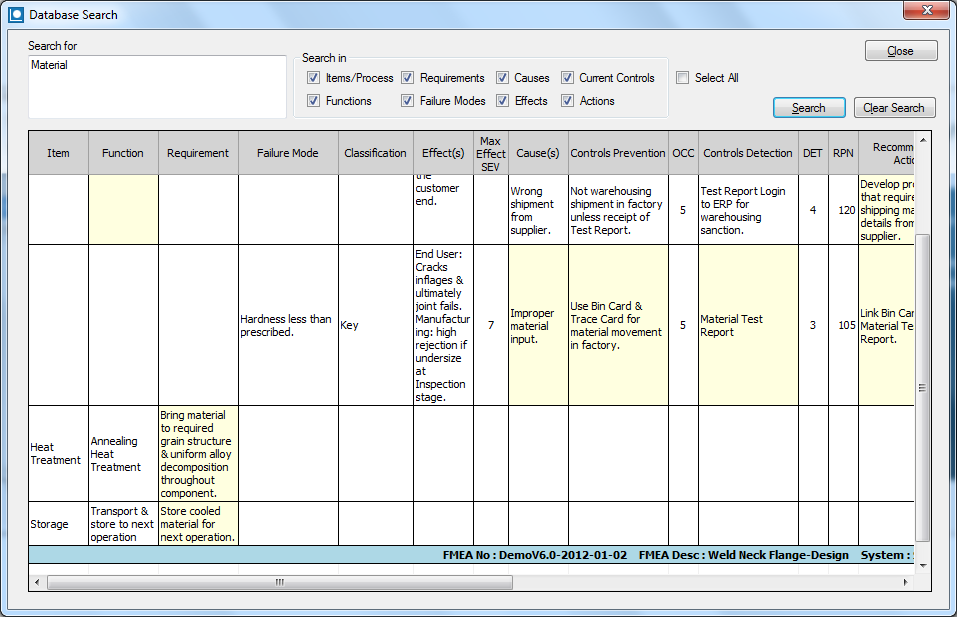
Task: Click the Database Search window title icon
Action: point(16,15)
